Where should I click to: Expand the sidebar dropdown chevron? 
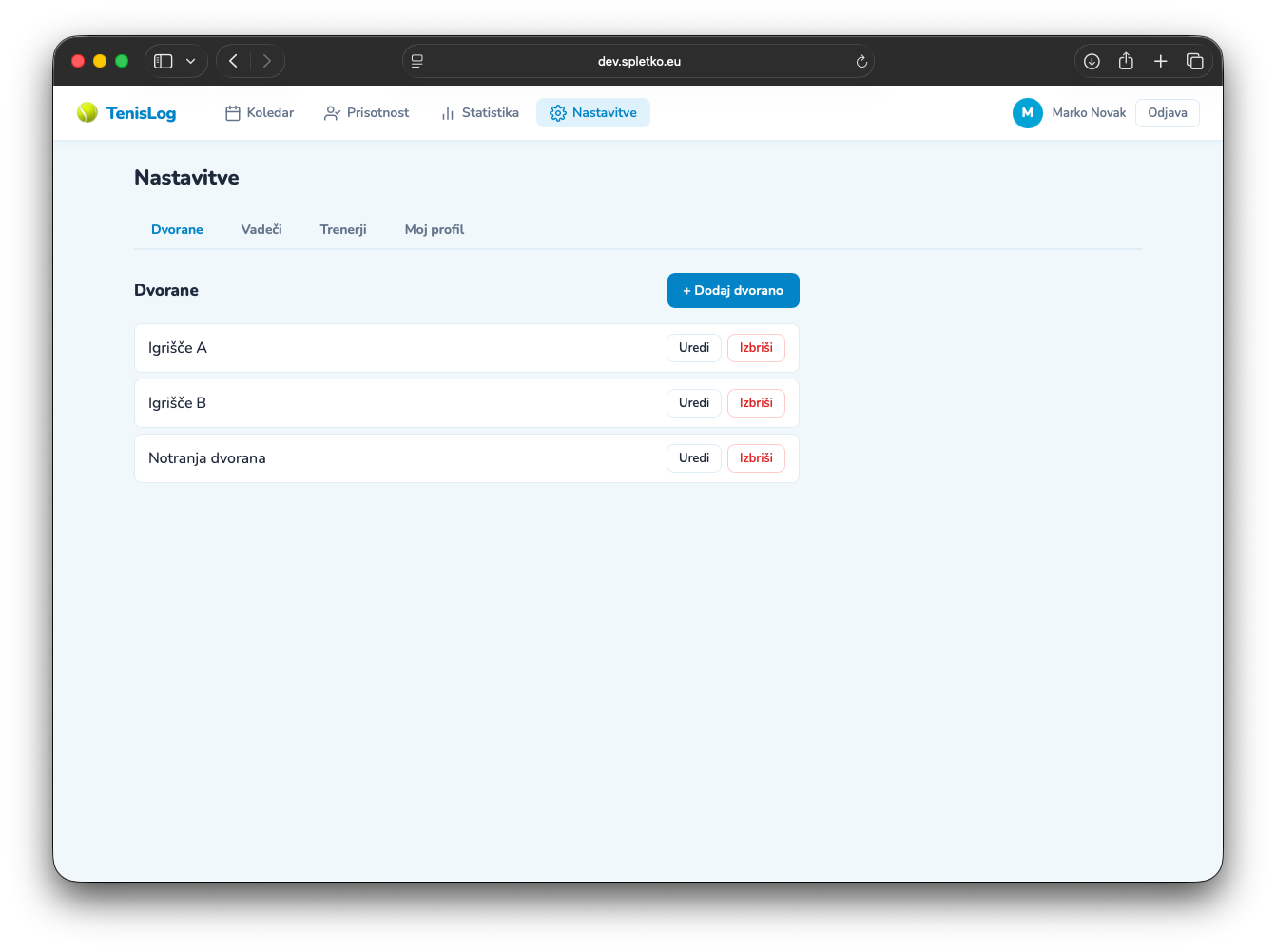190,61
